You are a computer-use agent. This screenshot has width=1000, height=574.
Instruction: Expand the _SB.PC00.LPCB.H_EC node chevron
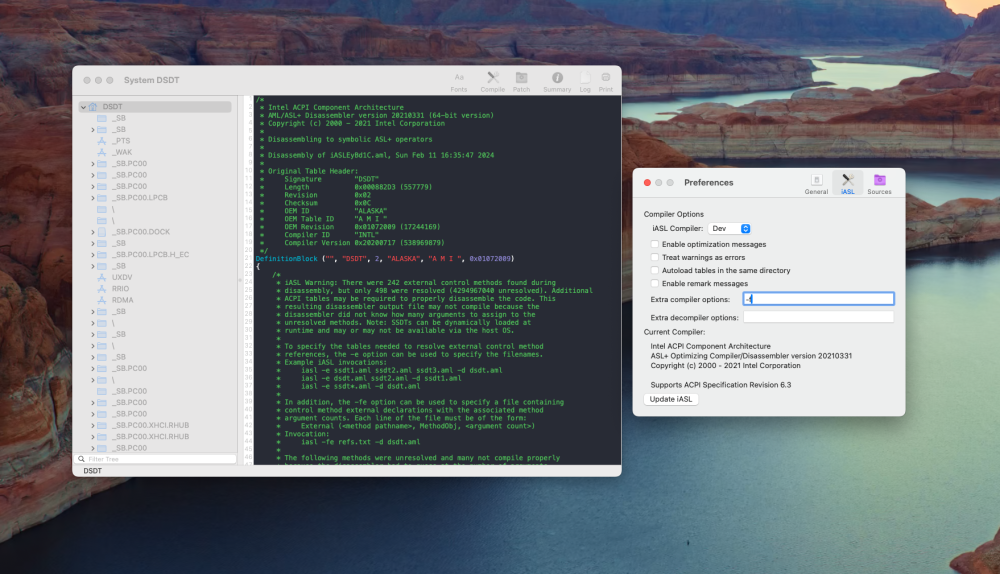[93, 255]
